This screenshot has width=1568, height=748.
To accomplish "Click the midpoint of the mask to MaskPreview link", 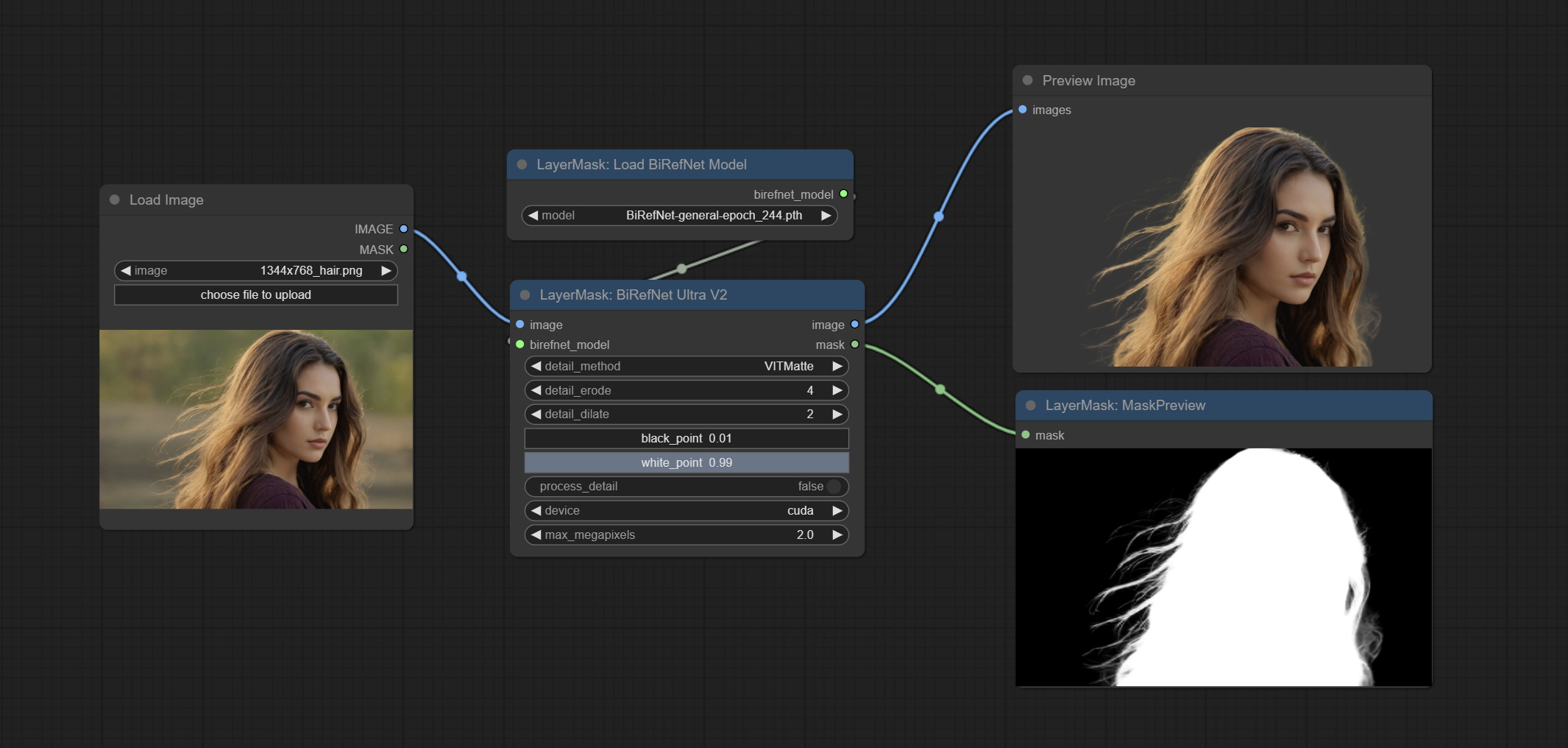I will (940, 389).
